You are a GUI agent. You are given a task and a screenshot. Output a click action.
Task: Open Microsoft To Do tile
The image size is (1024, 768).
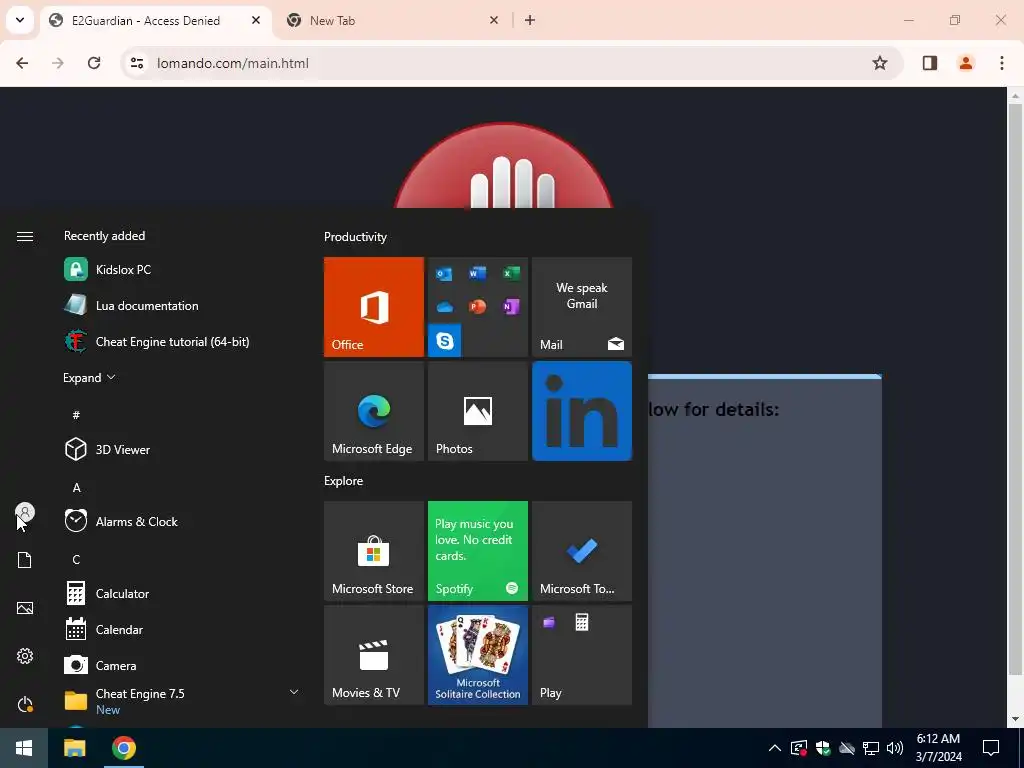pos(582,551)
